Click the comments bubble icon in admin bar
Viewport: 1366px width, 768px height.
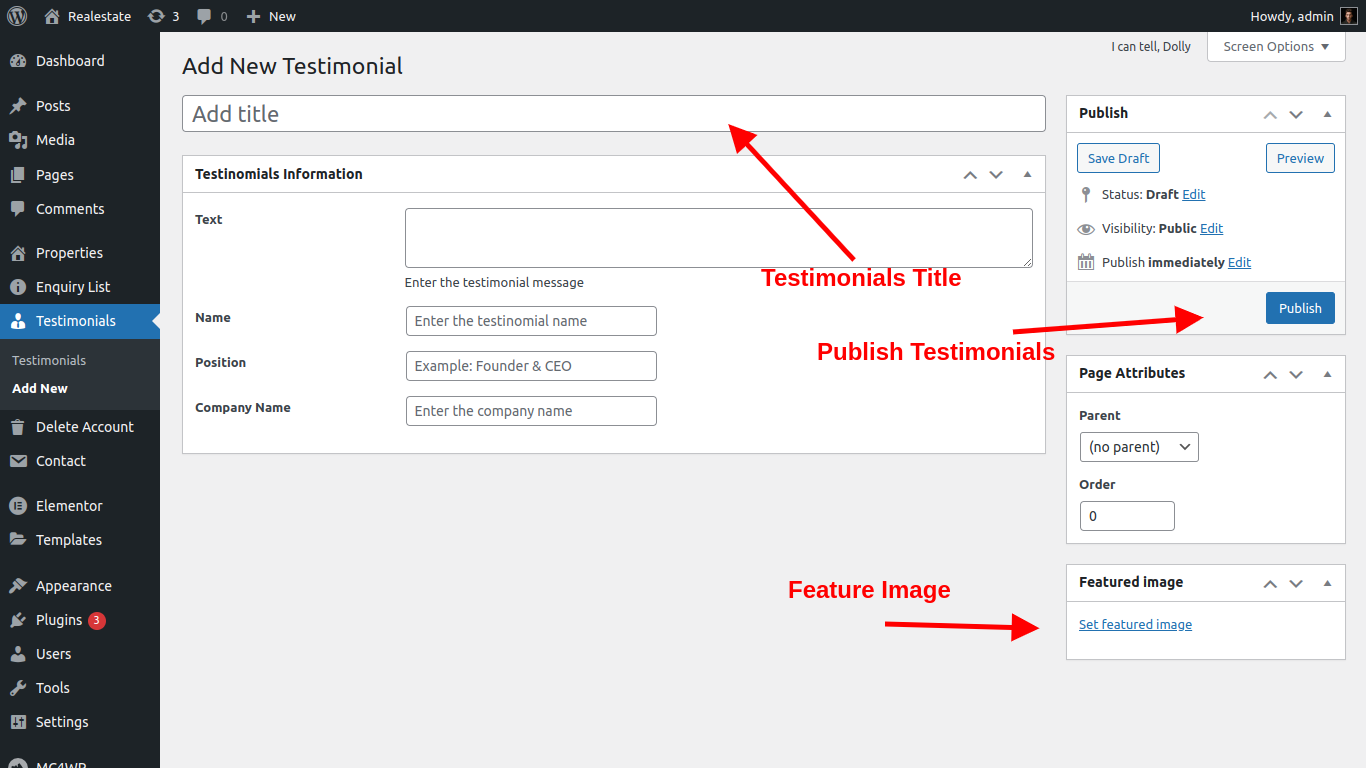coord(204,16)
